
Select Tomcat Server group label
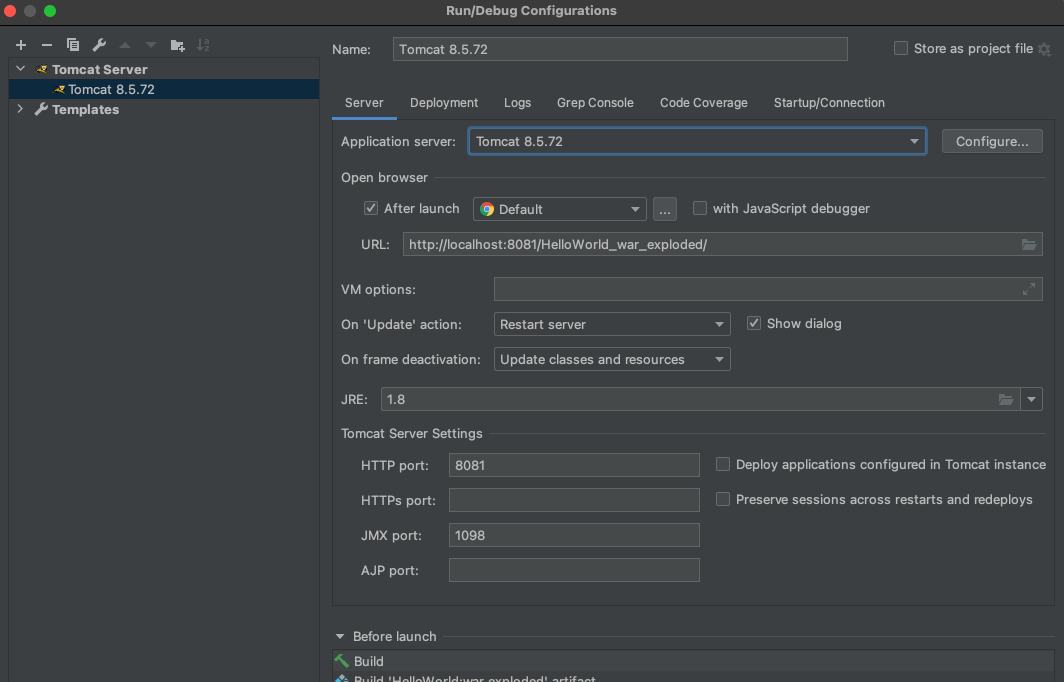pos(99,69)
